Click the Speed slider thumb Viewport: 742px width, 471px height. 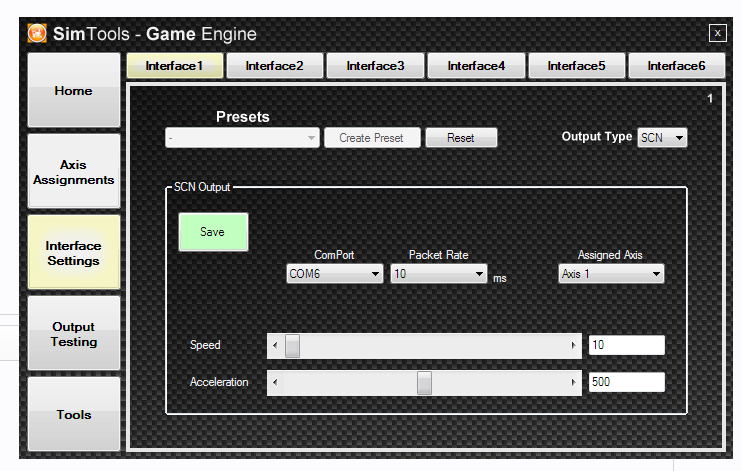292,346
